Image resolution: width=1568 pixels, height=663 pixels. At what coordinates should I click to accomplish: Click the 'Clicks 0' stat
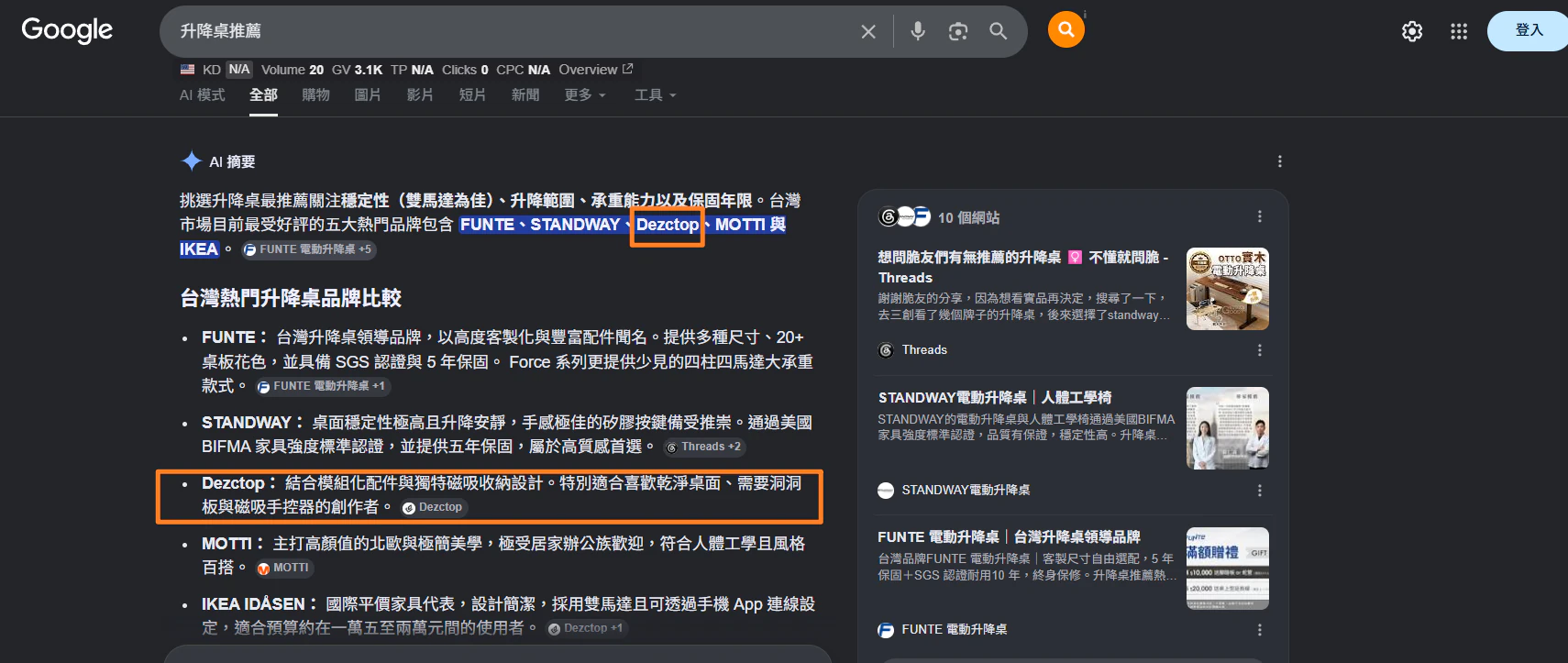465,70
